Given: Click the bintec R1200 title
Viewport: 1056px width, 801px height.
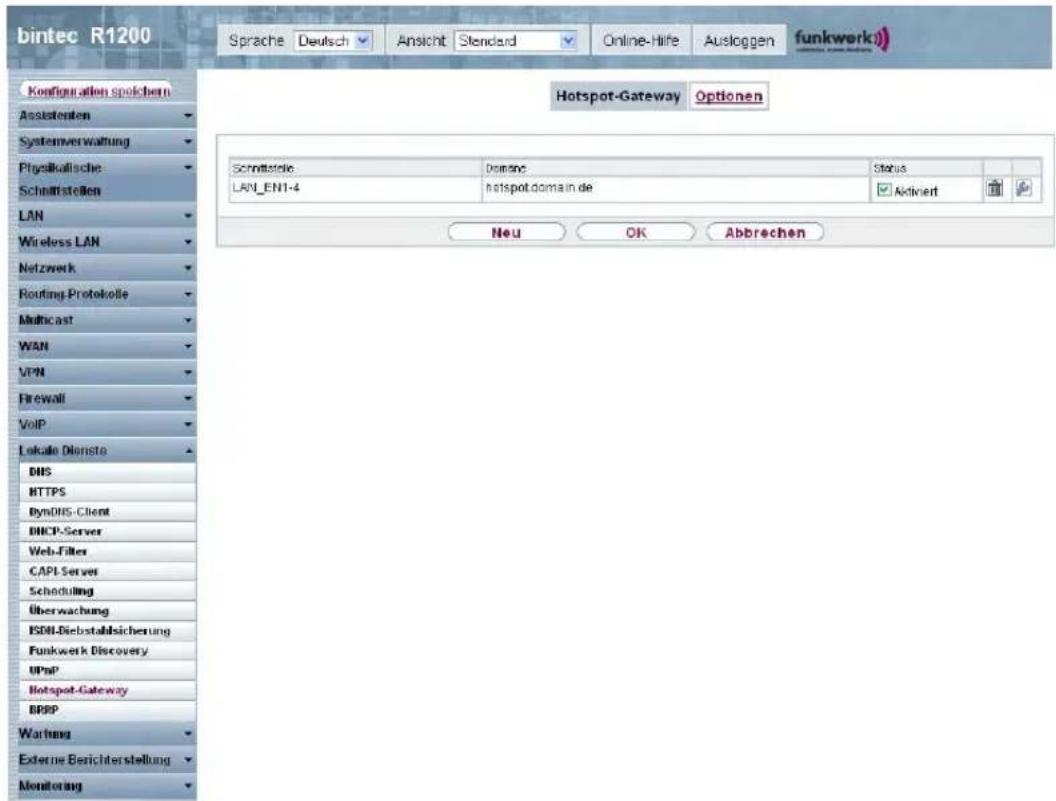Looking at the screenshot, I should click(x=84, y=36).
